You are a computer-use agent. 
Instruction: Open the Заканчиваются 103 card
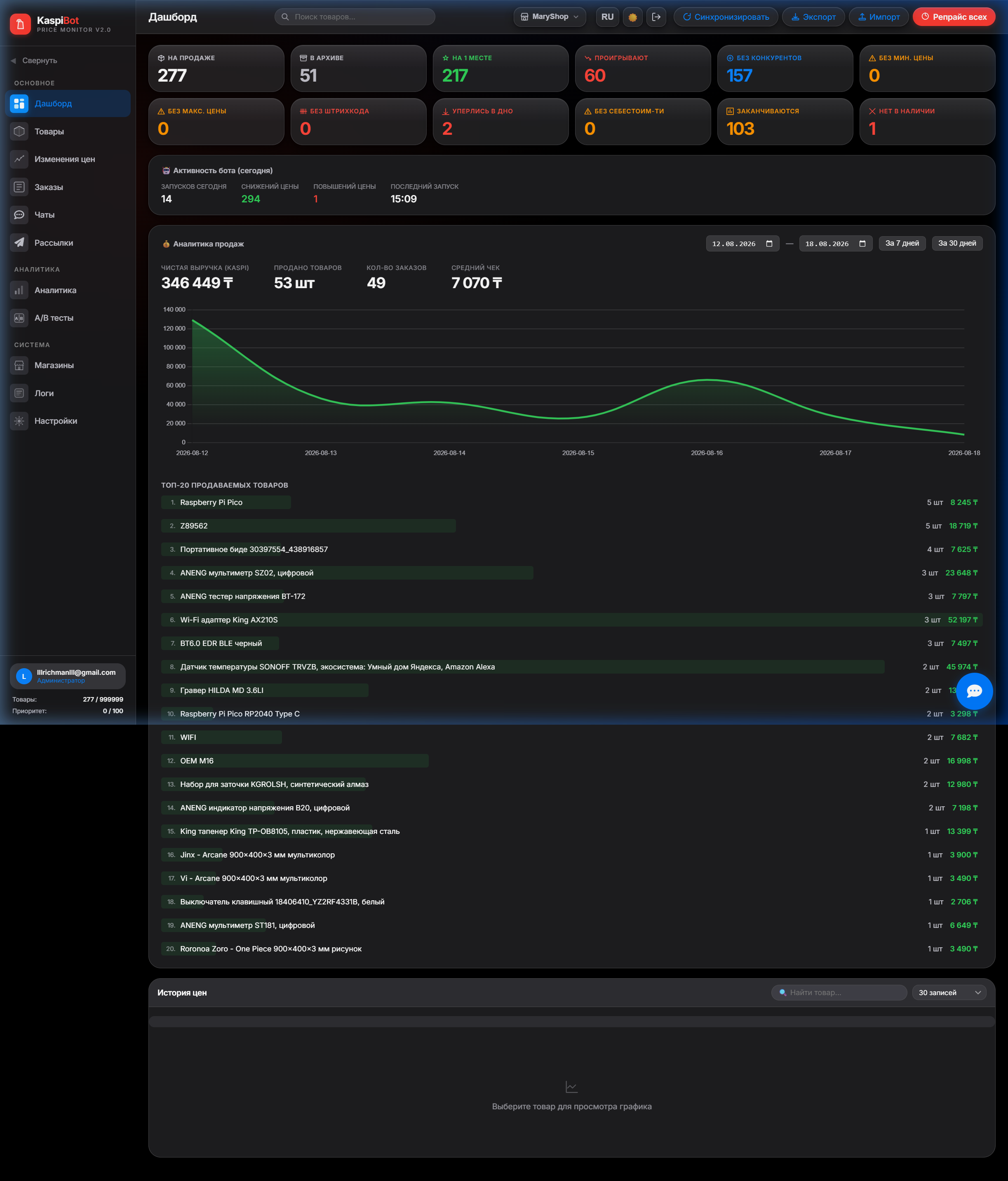(785, 122)
